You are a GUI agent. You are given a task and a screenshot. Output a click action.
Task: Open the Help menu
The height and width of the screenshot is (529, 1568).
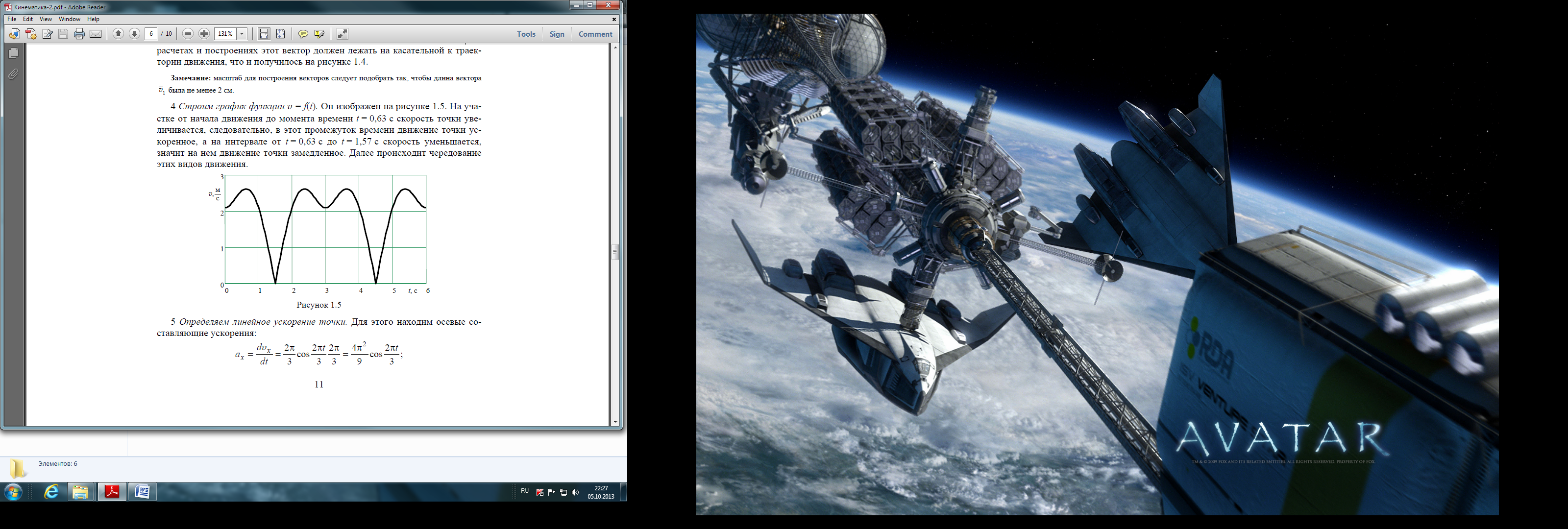93,19
